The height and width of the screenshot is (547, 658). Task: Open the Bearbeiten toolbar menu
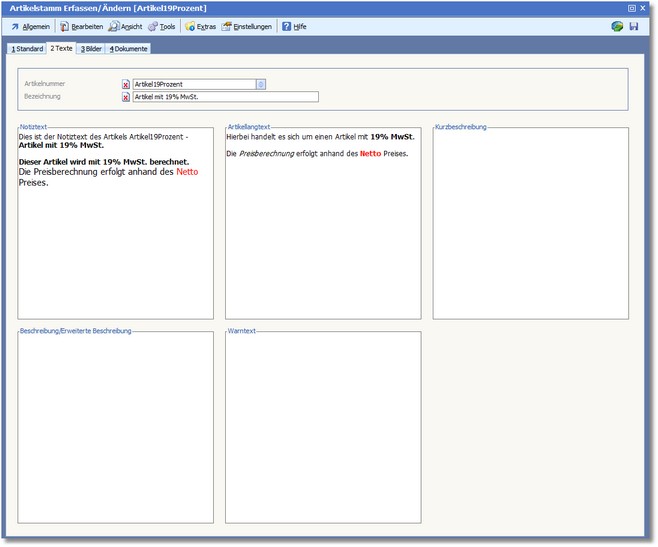tap(81, 26)
